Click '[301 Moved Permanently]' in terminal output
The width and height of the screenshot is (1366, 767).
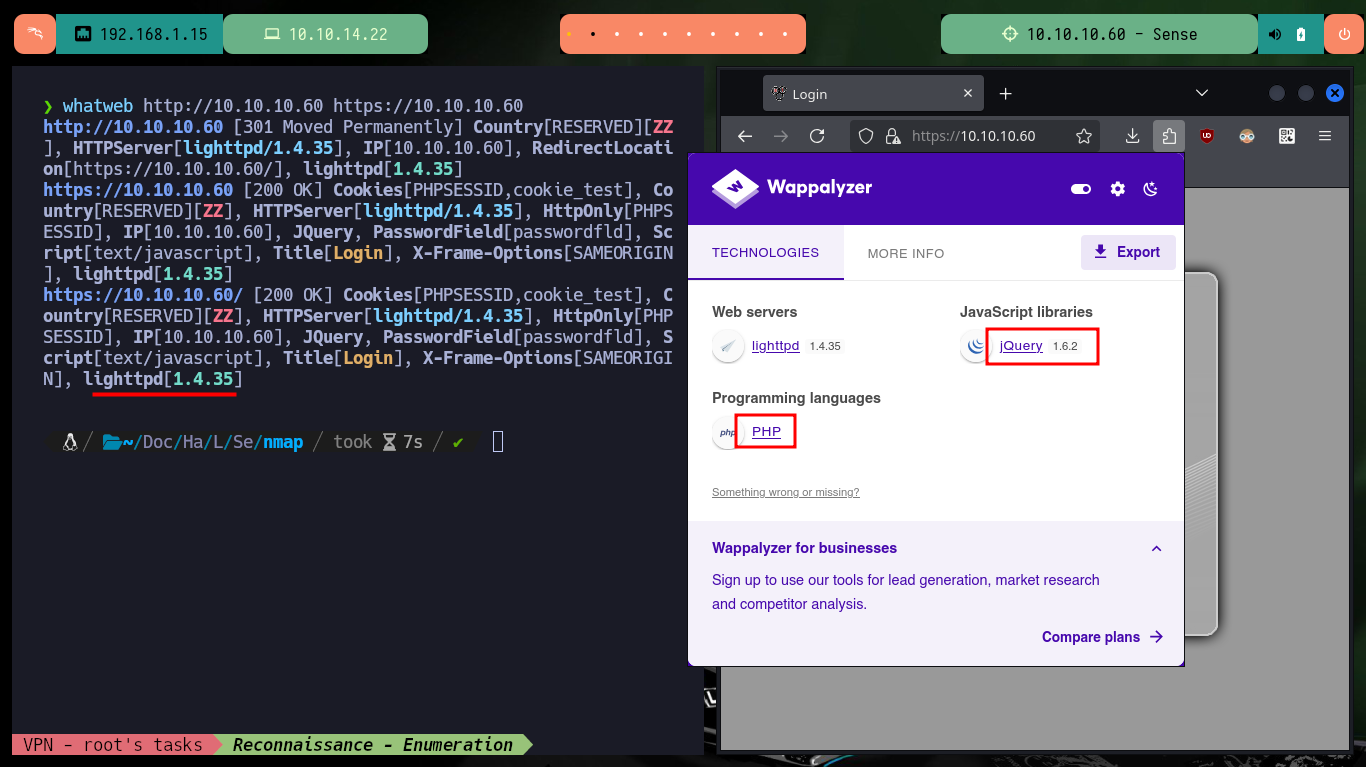pyautogui.click(x=349, y=127)
